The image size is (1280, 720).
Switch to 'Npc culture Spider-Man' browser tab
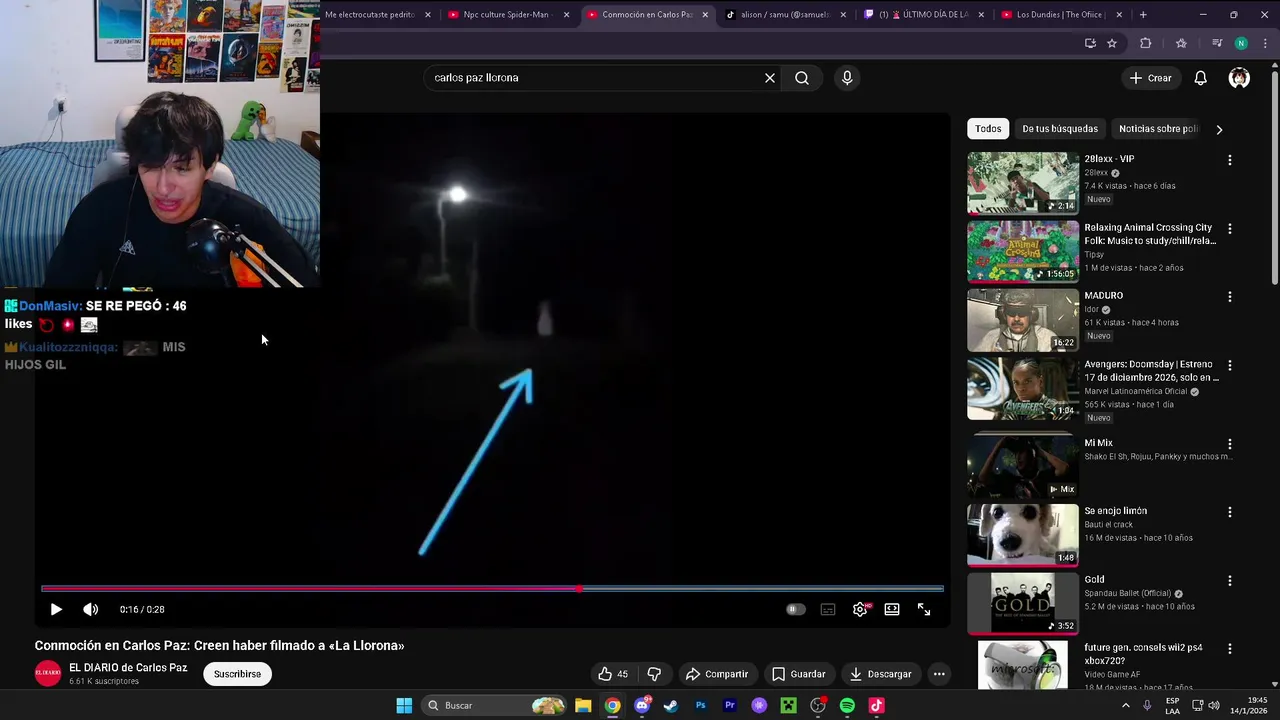tap(508, 15)
